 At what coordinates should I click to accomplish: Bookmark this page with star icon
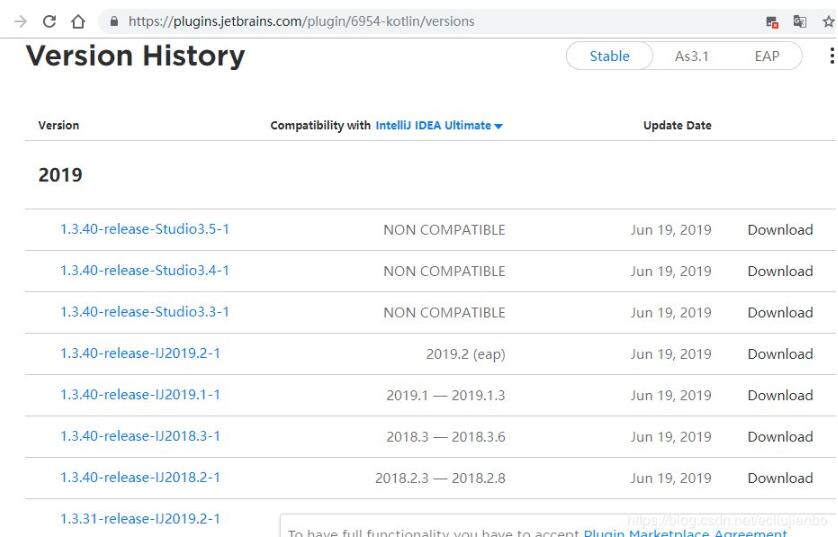coord(828,21)
